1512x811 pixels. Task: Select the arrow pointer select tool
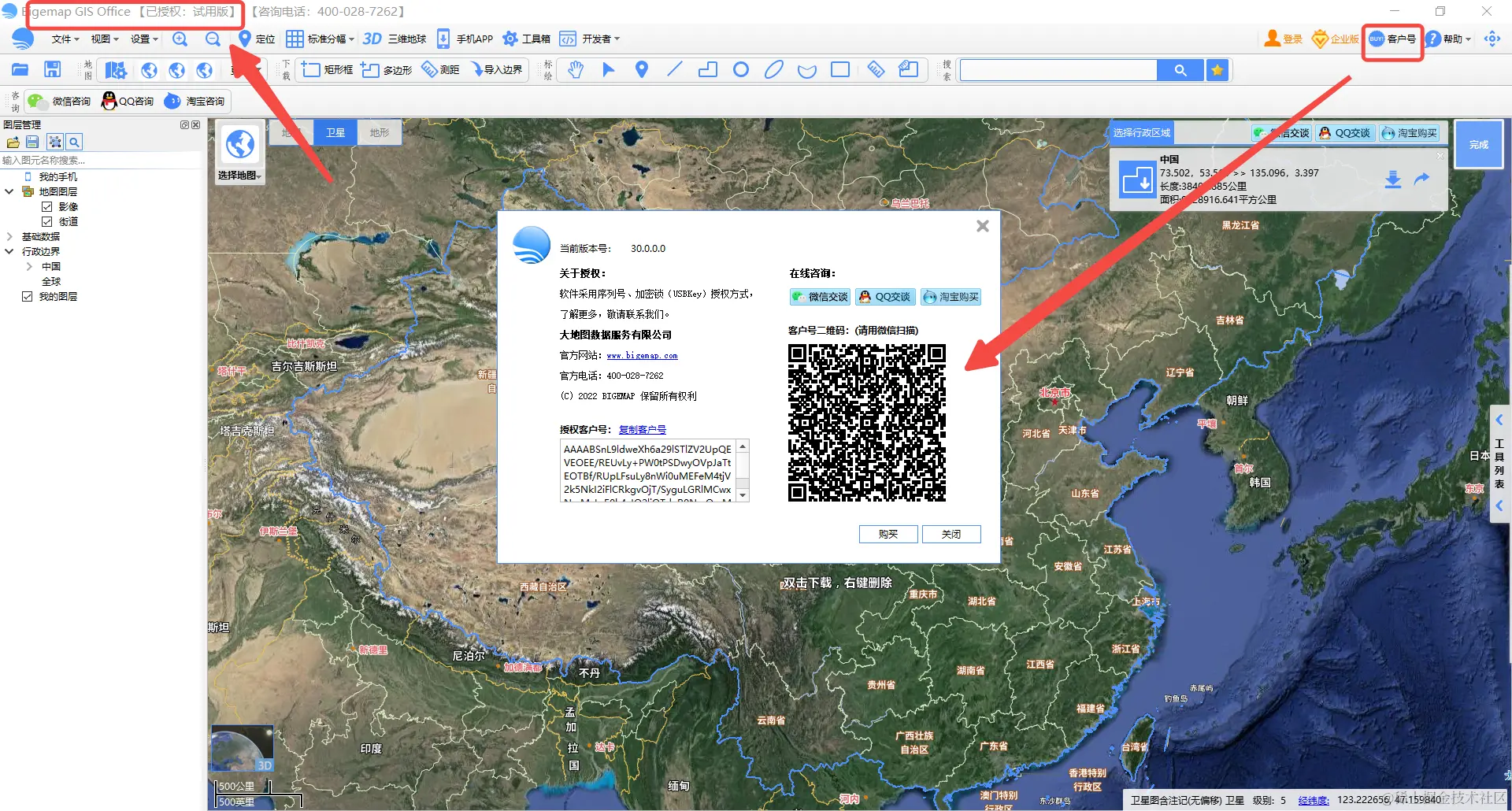[x=608, y=70]
